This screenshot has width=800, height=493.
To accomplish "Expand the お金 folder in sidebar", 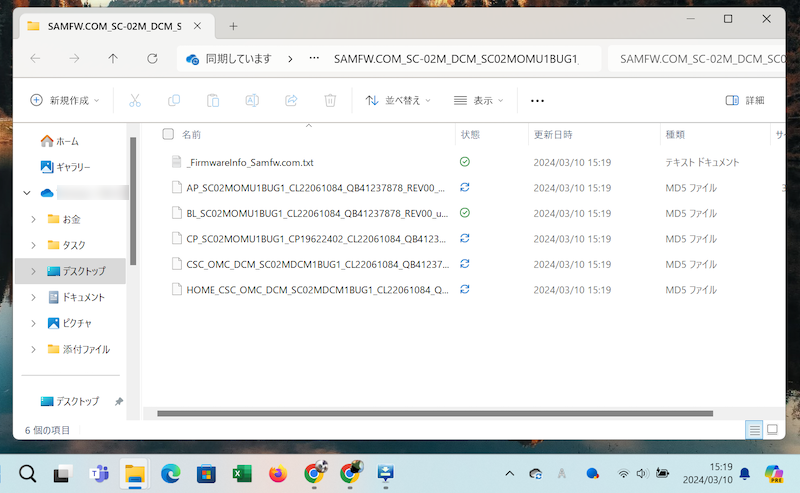I will click(x=34, y=219).
